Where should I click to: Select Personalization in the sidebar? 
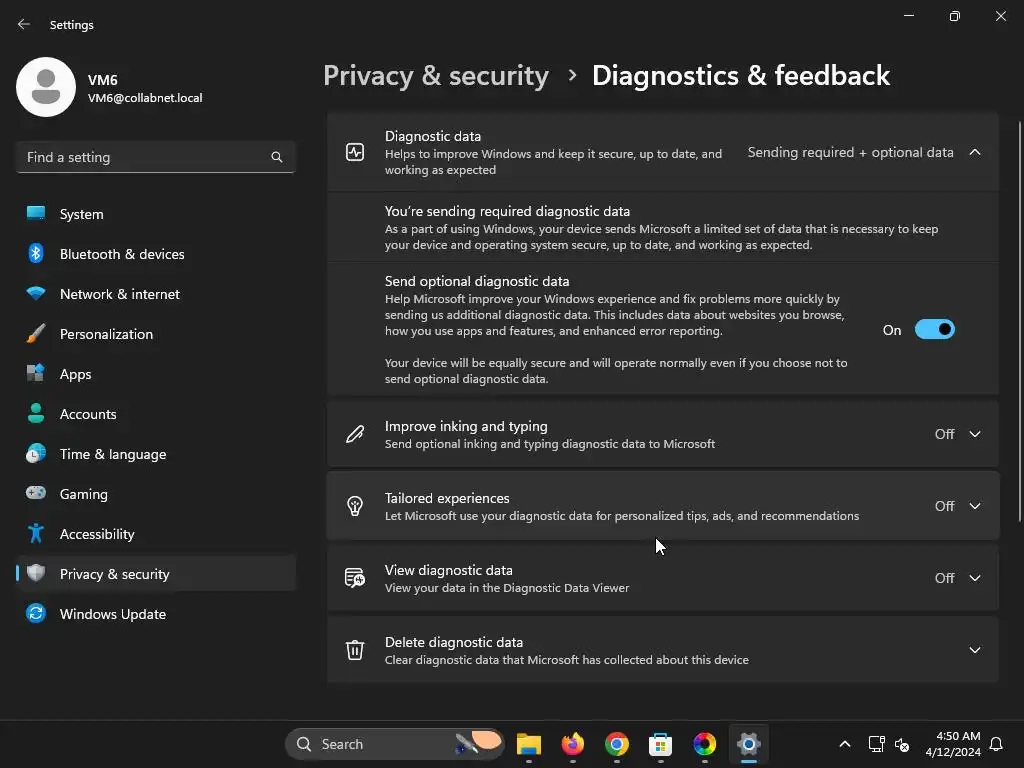tap(156, 333)
